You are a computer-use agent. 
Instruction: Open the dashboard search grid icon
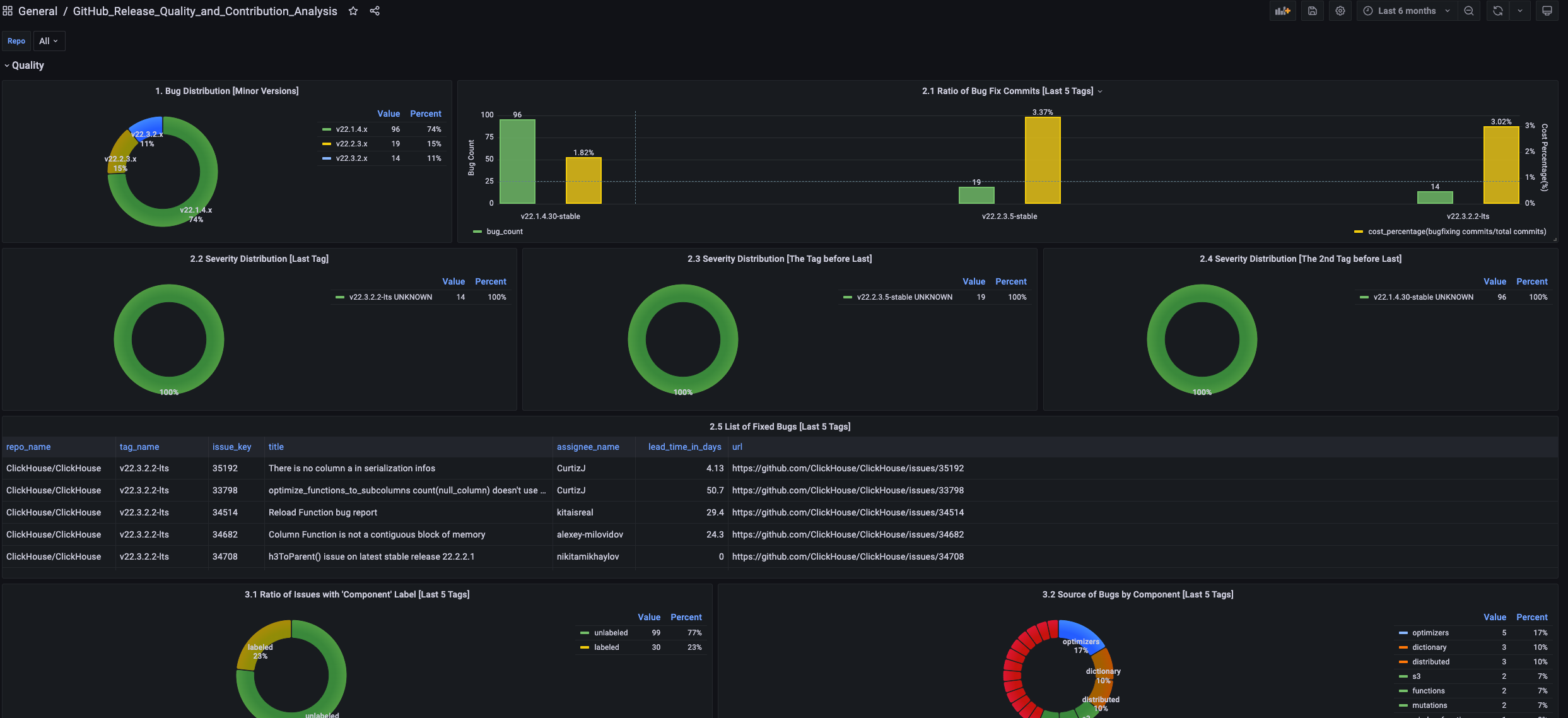tap(8, 11)
